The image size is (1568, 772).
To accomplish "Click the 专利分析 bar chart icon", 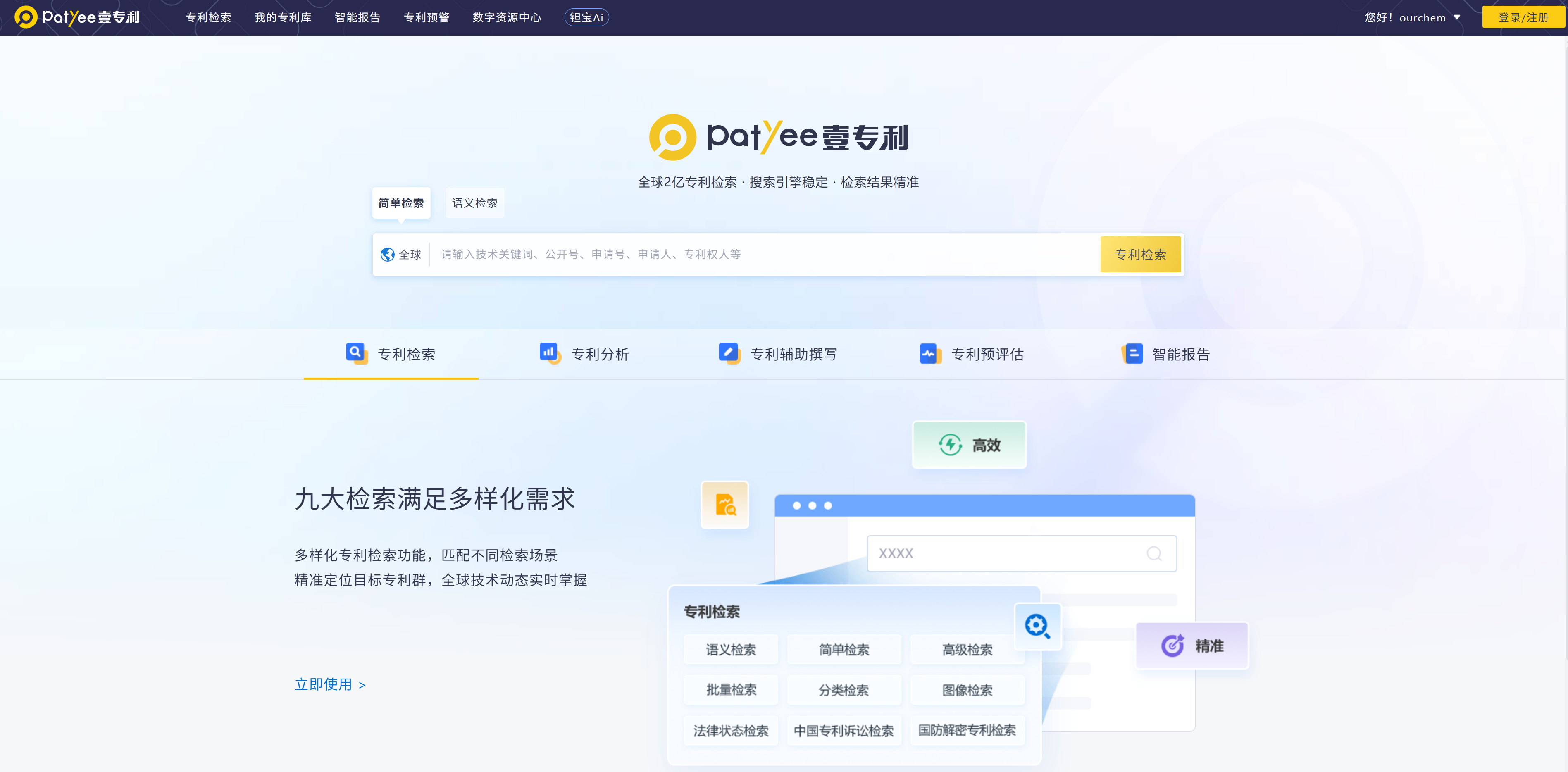I will (550, 353).
